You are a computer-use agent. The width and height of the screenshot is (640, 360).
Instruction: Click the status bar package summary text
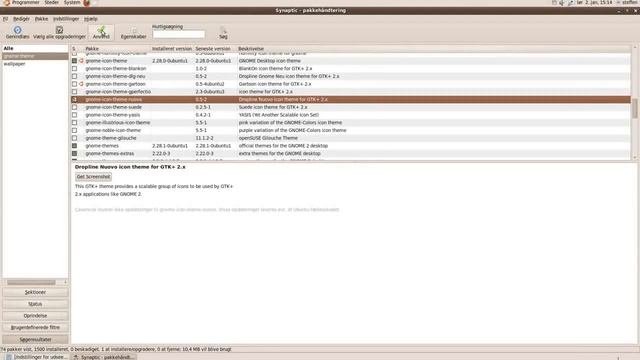pos(116,349)
